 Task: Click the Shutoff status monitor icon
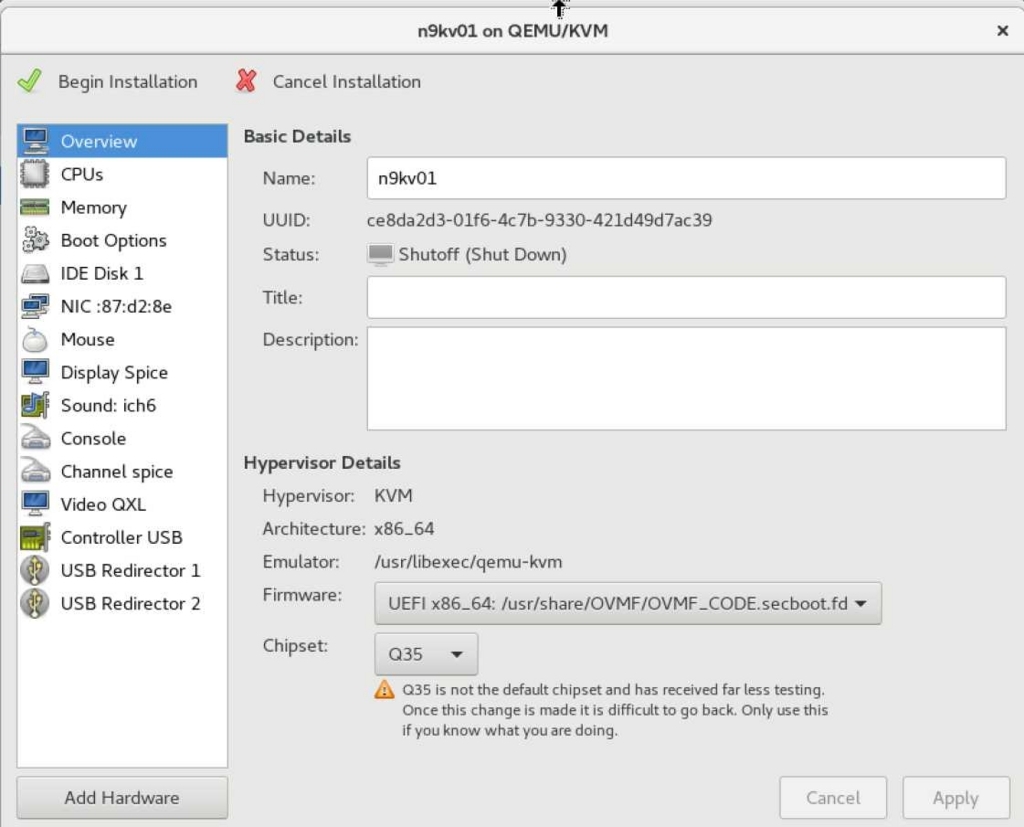coord(380,254)
